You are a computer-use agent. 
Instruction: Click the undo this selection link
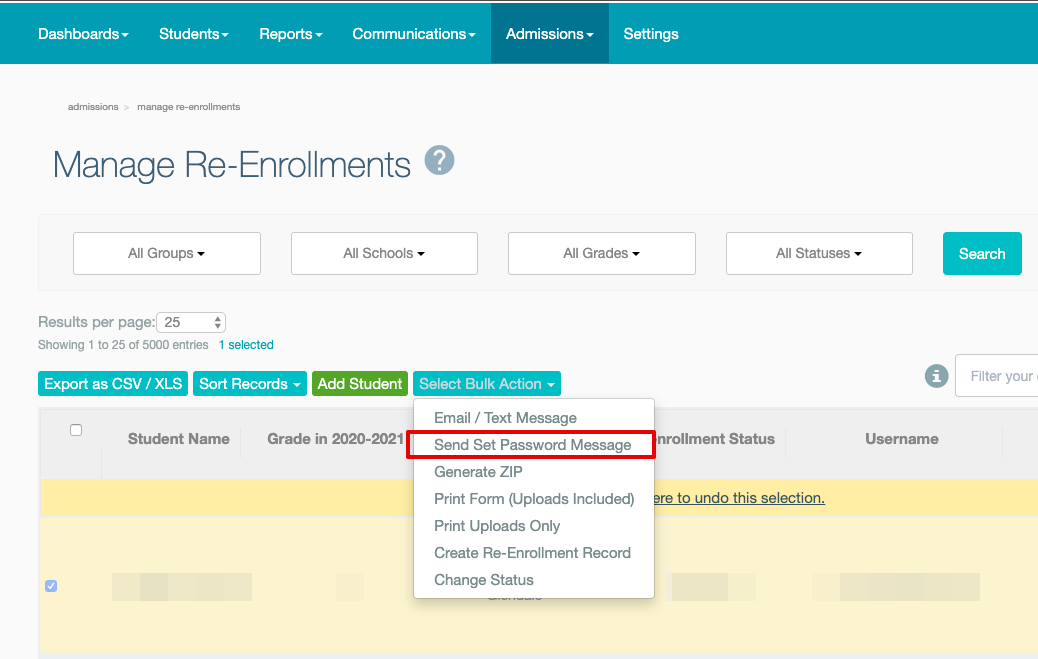click(x=739, y=498)
